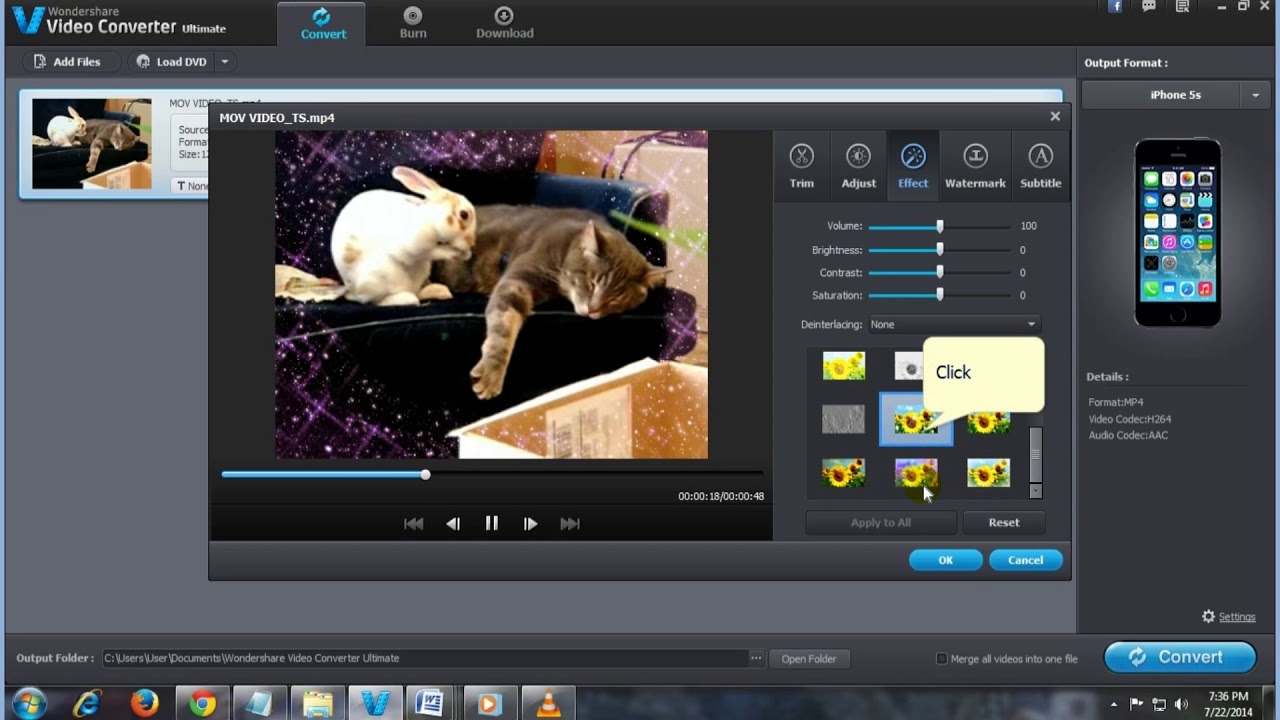1280x720 pixels.
Task: Click the Output Format dropdown arrow
Action: pyautogui.click(x=1256, y=95)
